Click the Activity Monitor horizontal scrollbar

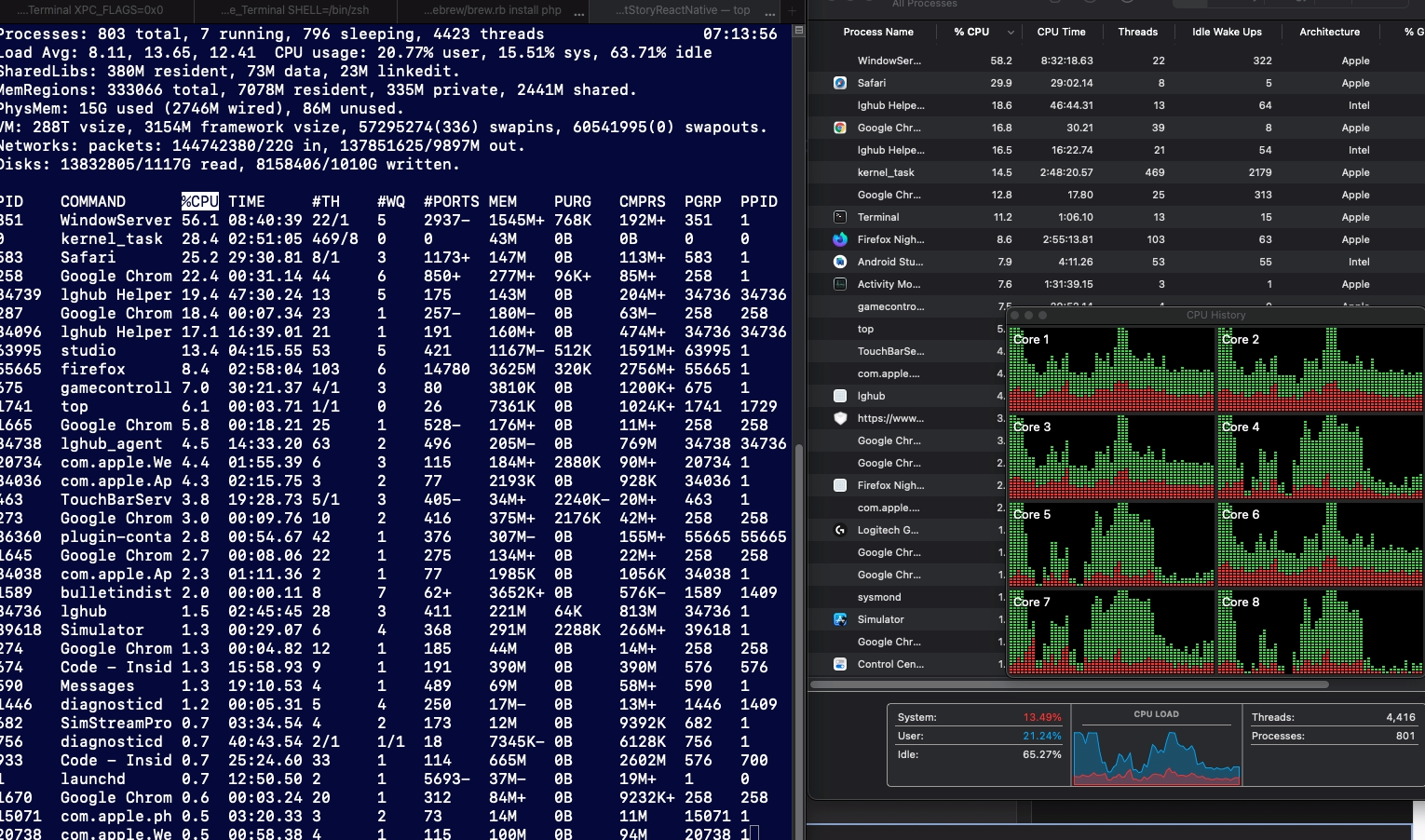(1069, 684)
